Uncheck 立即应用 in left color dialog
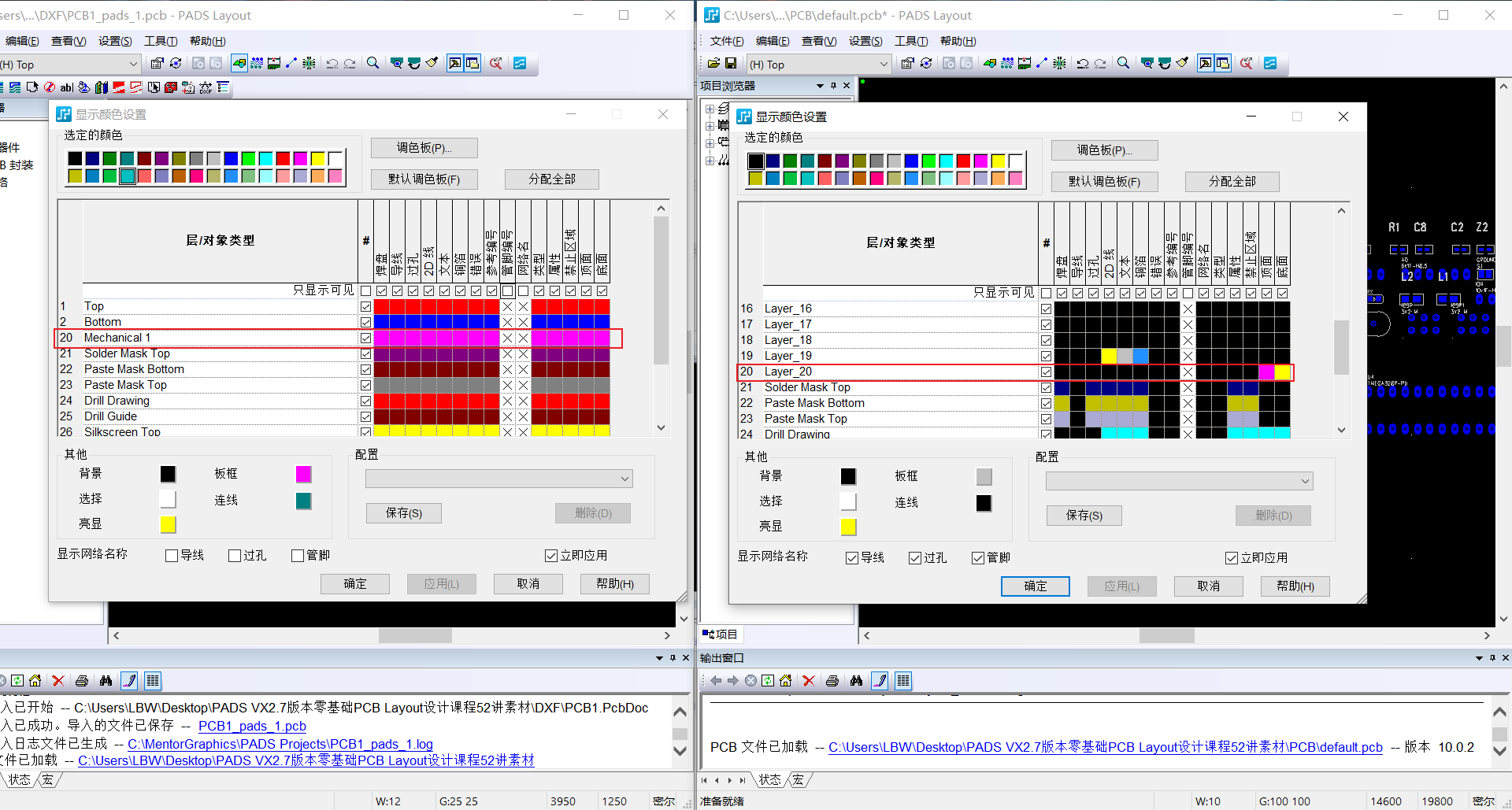1512x810 pixels. (551, 556)
